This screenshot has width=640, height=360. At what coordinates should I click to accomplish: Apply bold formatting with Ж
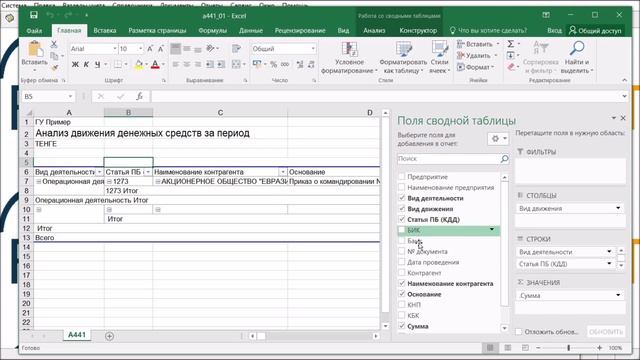(x=75, y=64)
